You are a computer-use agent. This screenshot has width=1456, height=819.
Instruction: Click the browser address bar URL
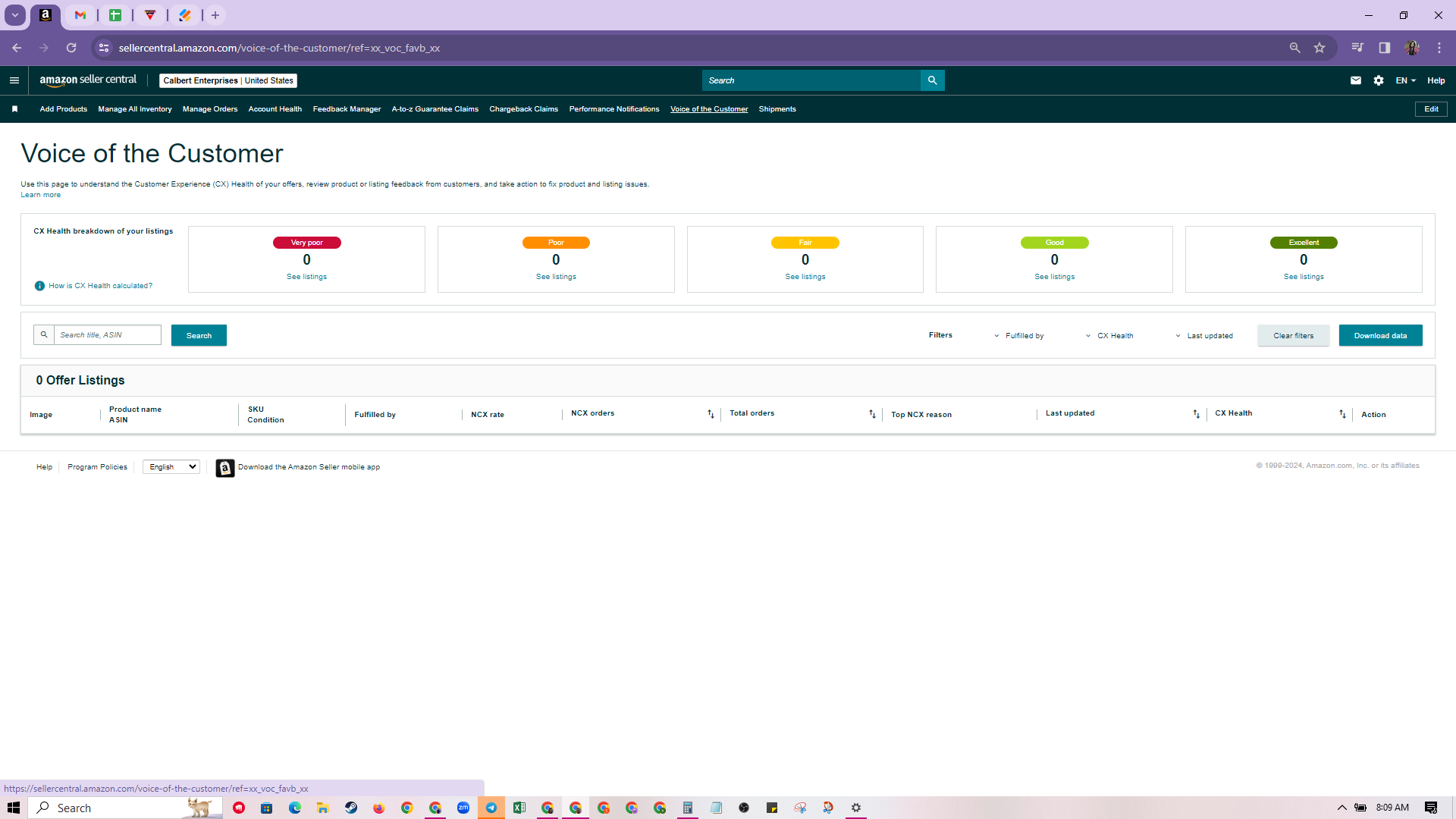[x=279, y=48]
